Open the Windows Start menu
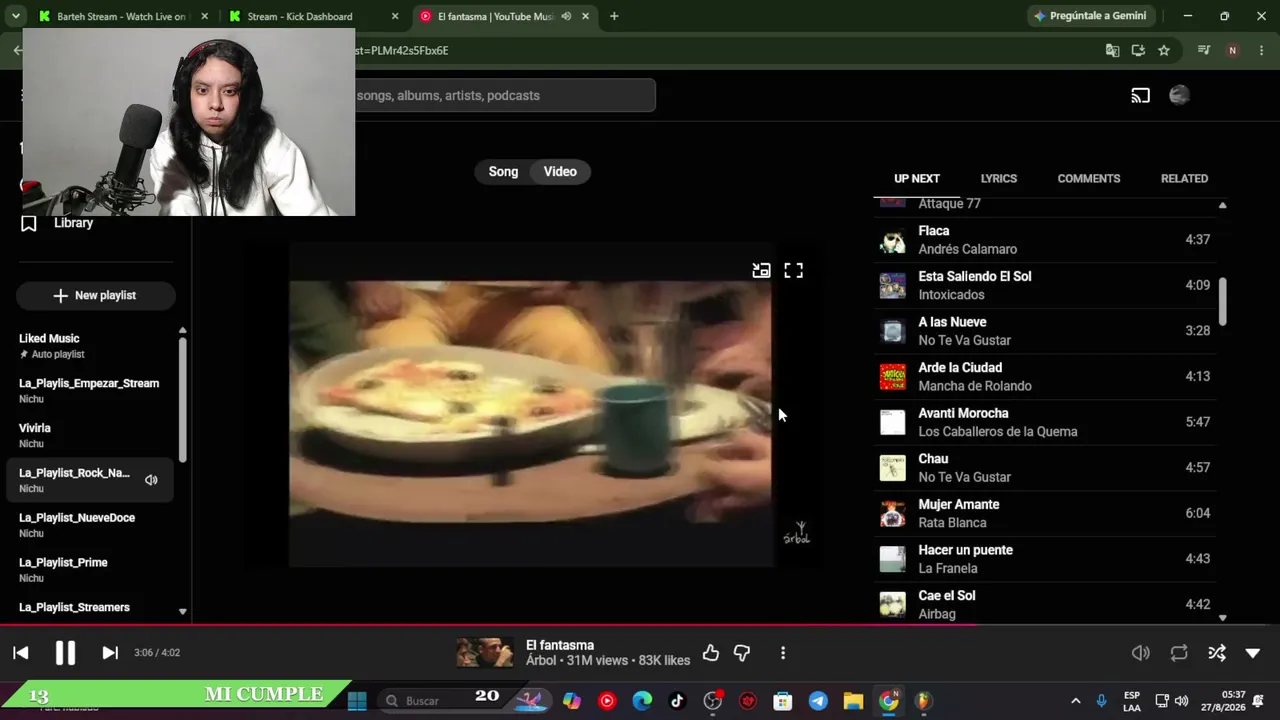 (357, 701)
